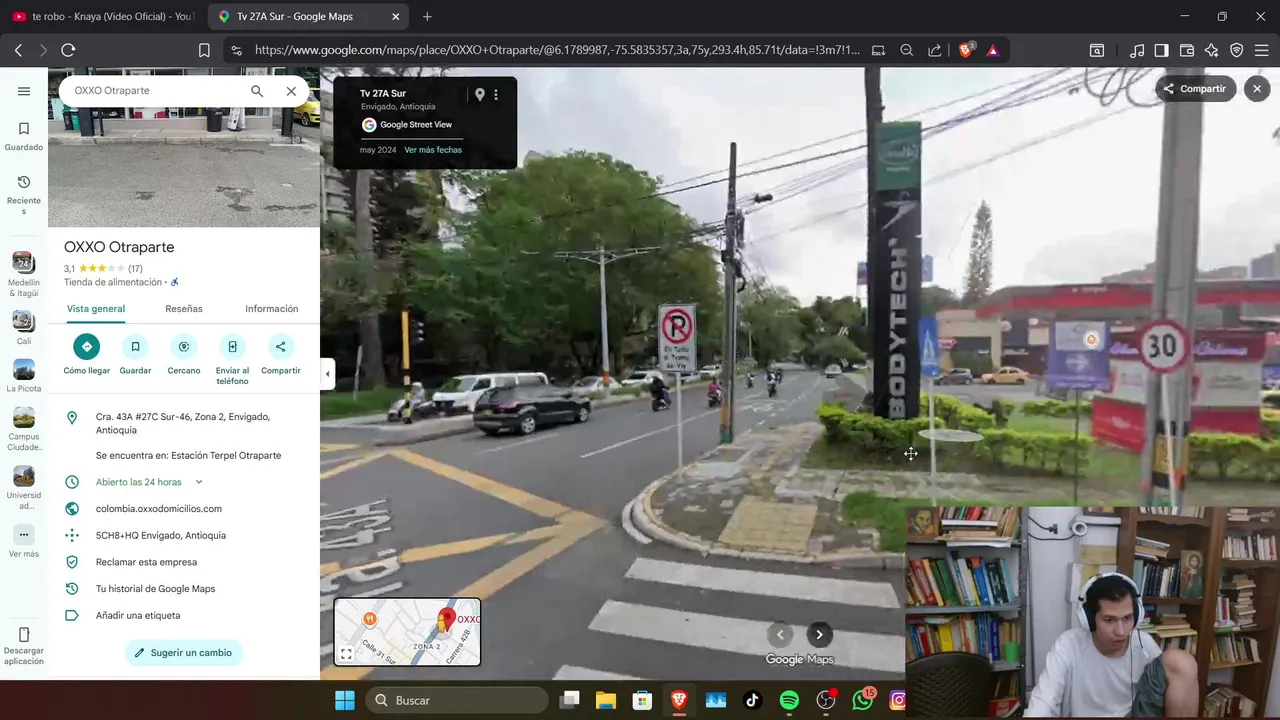Clear the OXXO Otraparte search

click(x=291, y=91)
